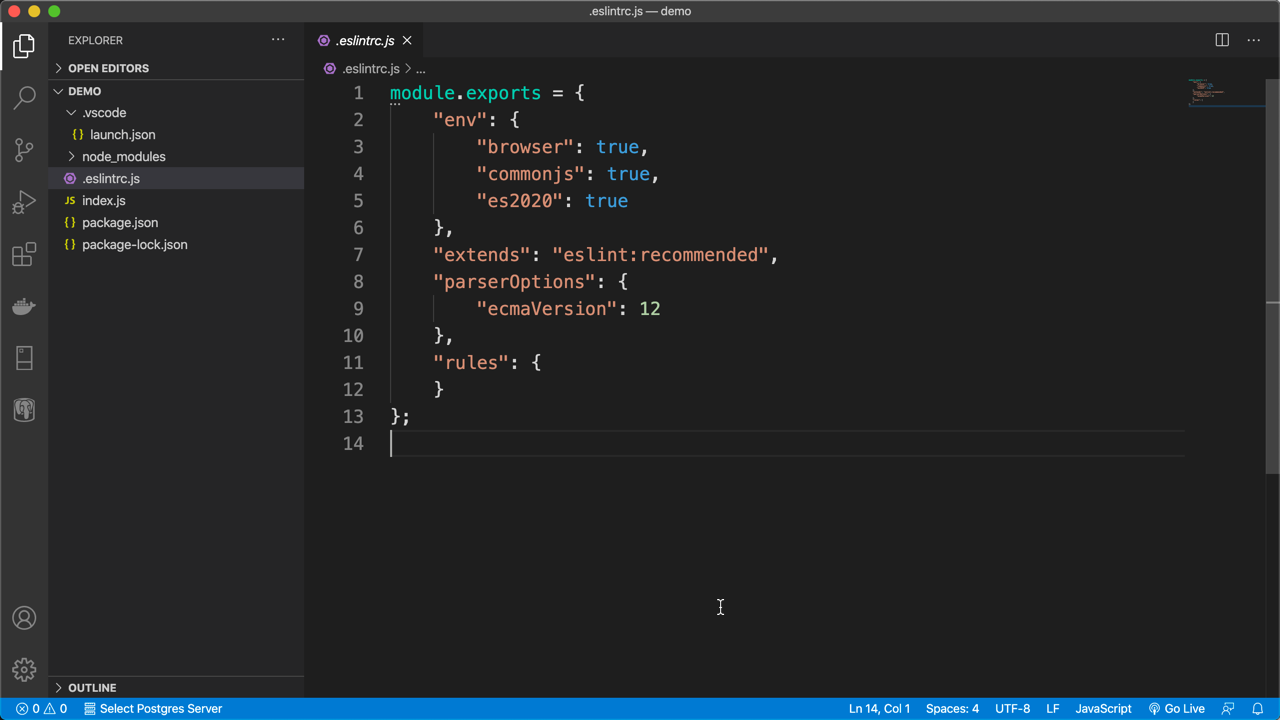Screen dimensions: 1280x720
Task: Open the notifications bell
Action: [1258, 708]
